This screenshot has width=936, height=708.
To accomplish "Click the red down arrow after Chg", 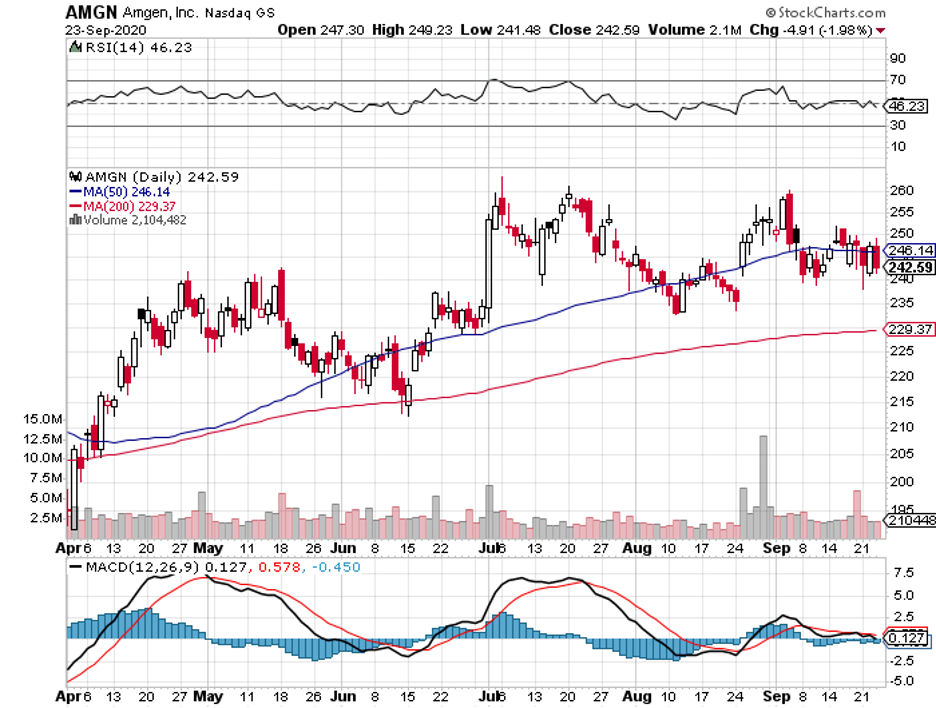I will (x=880, y=30).
